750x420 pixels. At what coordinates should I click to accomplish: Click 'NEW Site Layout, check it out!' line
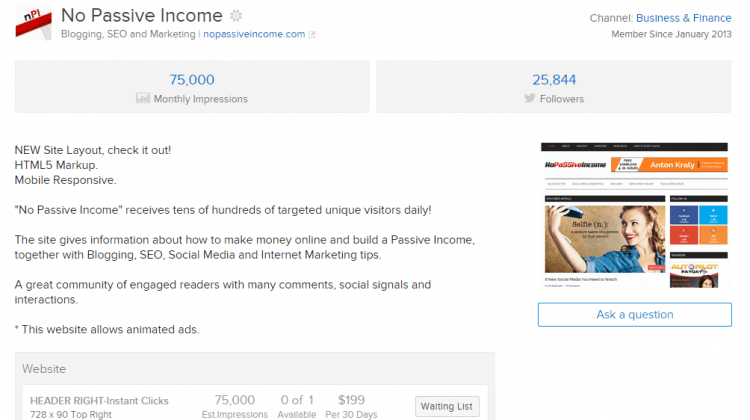point(93,150)
